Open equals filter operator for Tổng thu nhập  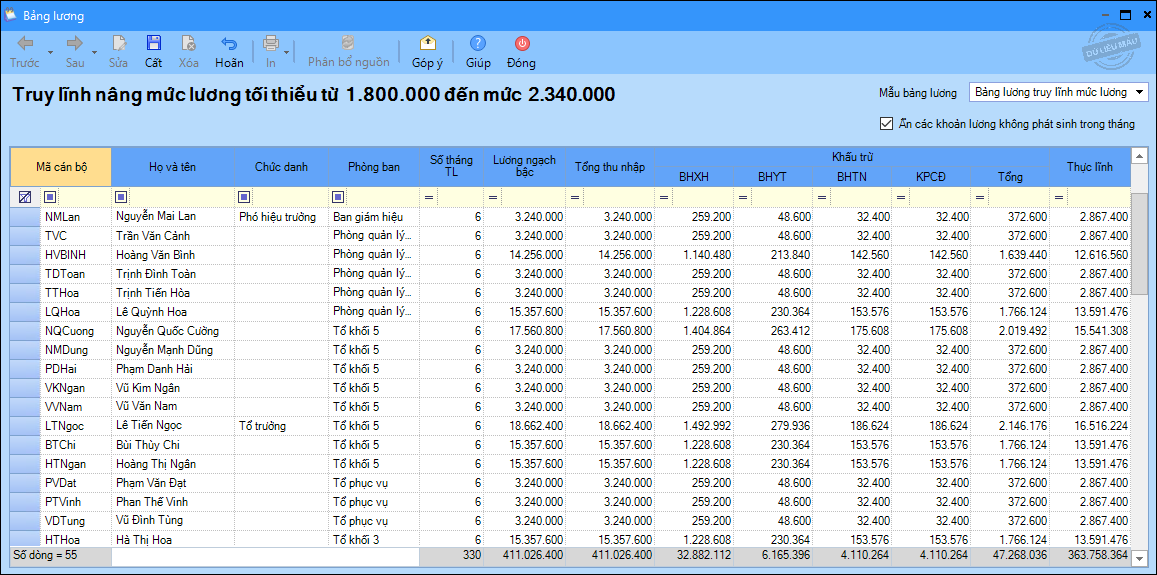(x=574, y=197)
